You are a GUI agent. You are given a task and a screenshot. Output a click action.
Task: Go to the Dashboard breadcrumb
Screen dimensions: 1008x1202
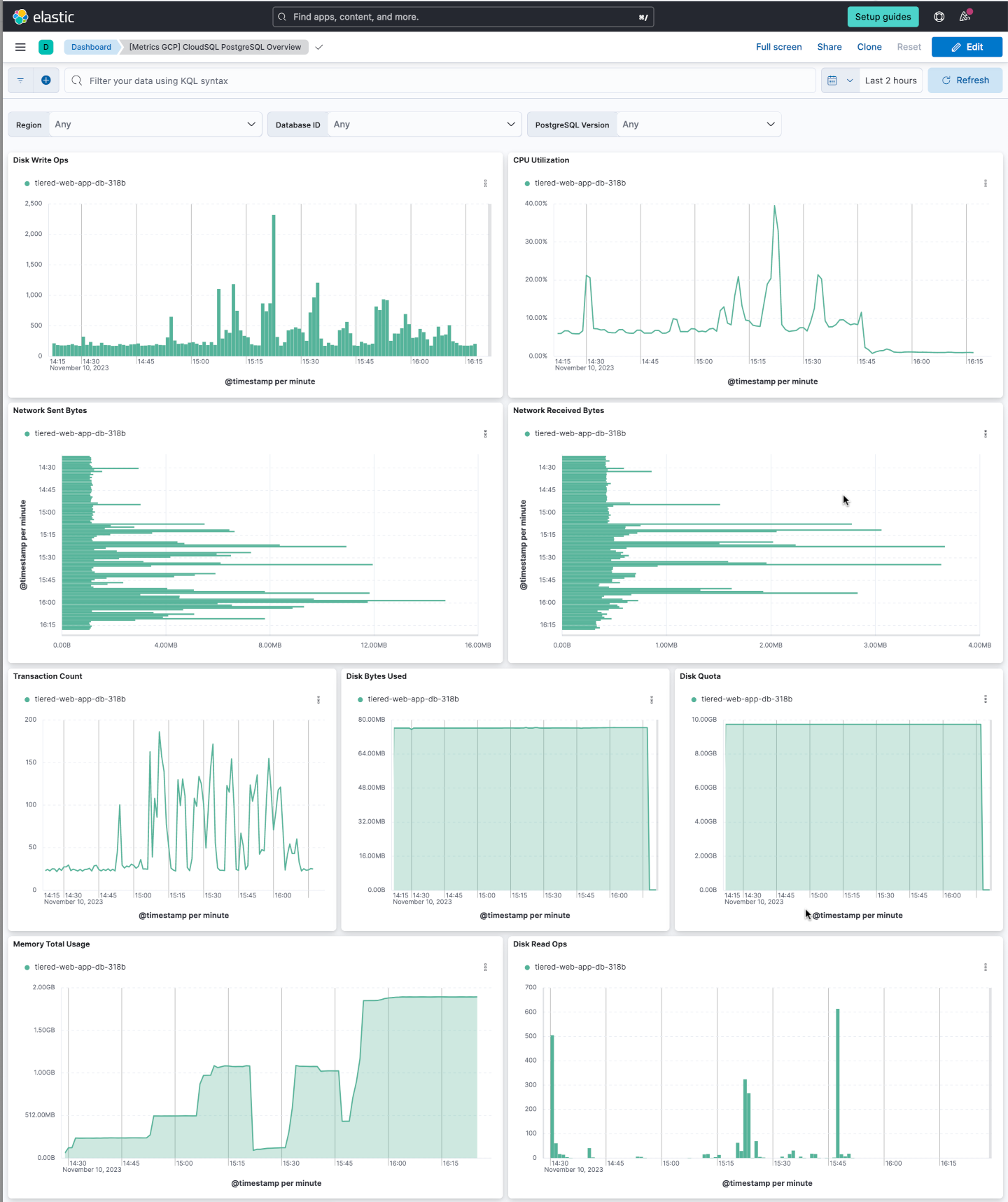pos(91,47)
